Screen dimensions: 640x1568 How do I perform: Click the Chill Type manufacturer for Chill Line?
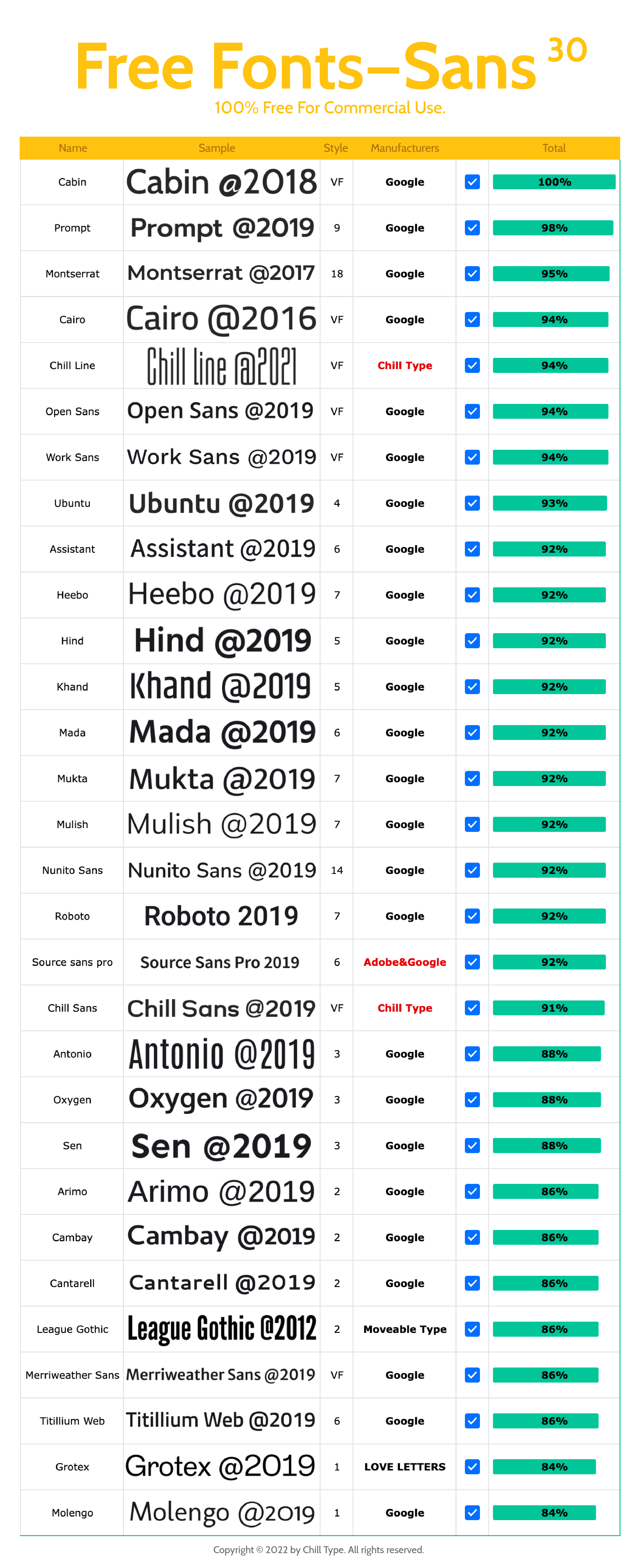(x=404, y=365)
